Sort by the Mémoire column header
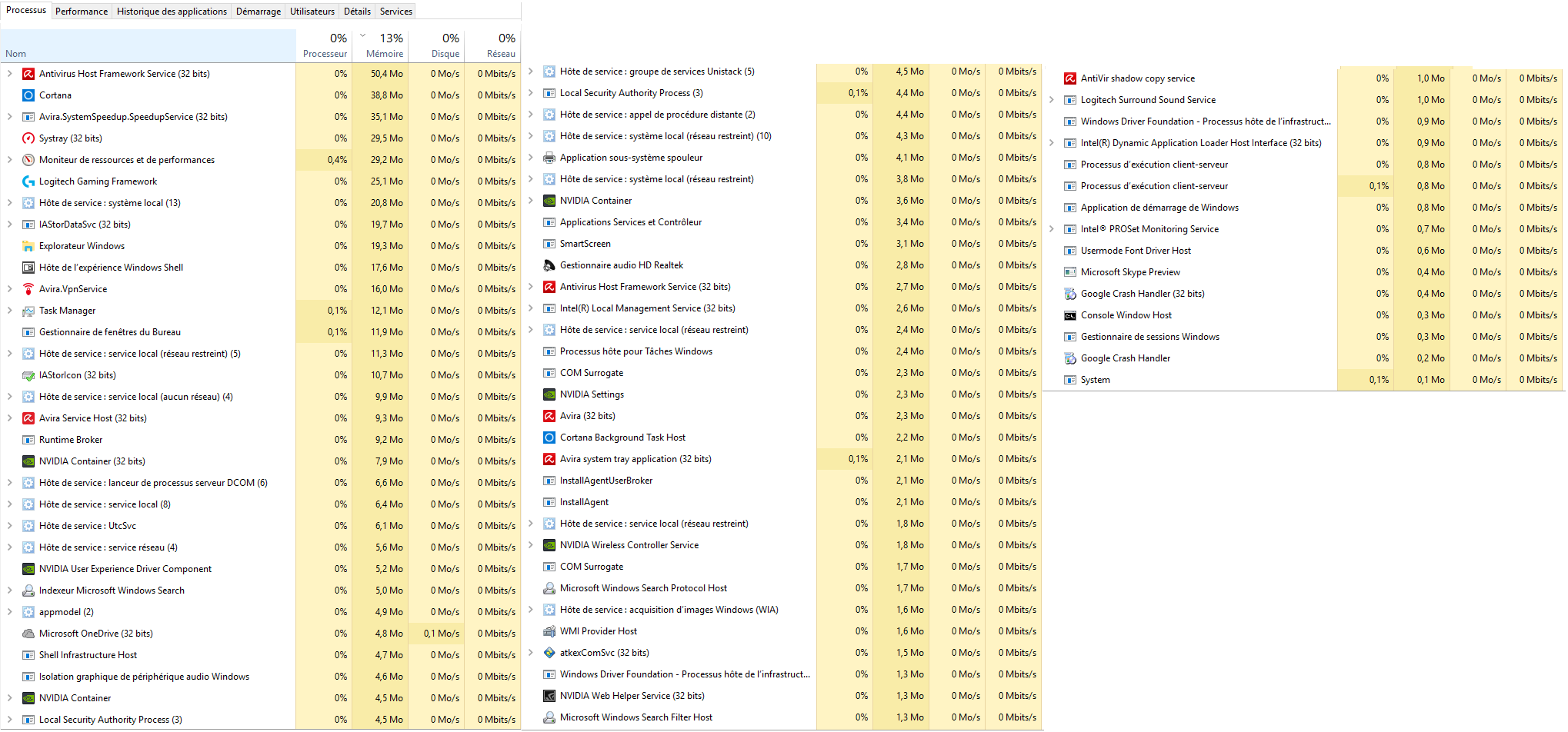The width and height of the screenshot is (1568, 732). 380,46
